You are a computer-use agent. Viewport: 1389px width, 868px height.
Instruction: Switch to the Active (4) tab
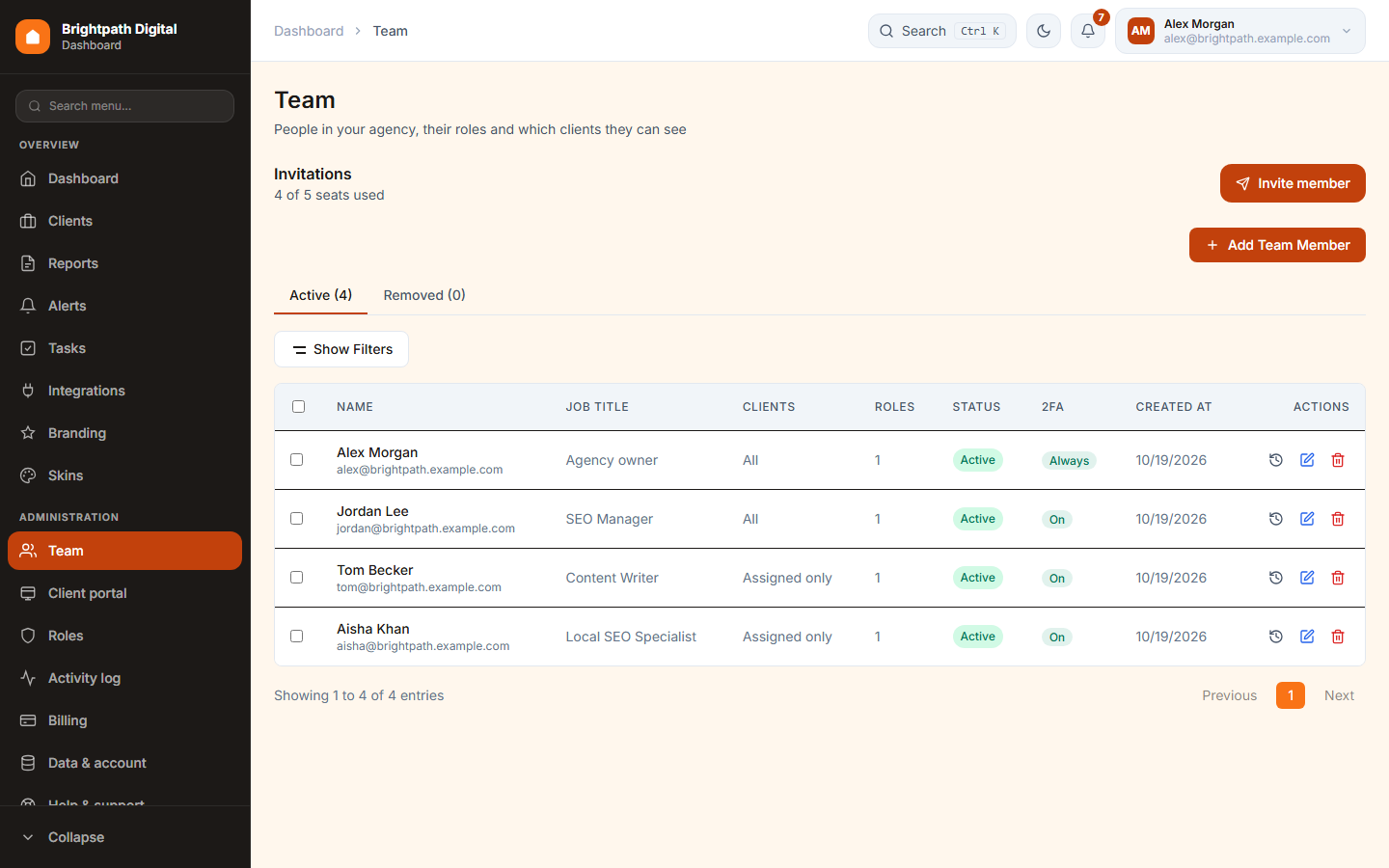(320, 295)
